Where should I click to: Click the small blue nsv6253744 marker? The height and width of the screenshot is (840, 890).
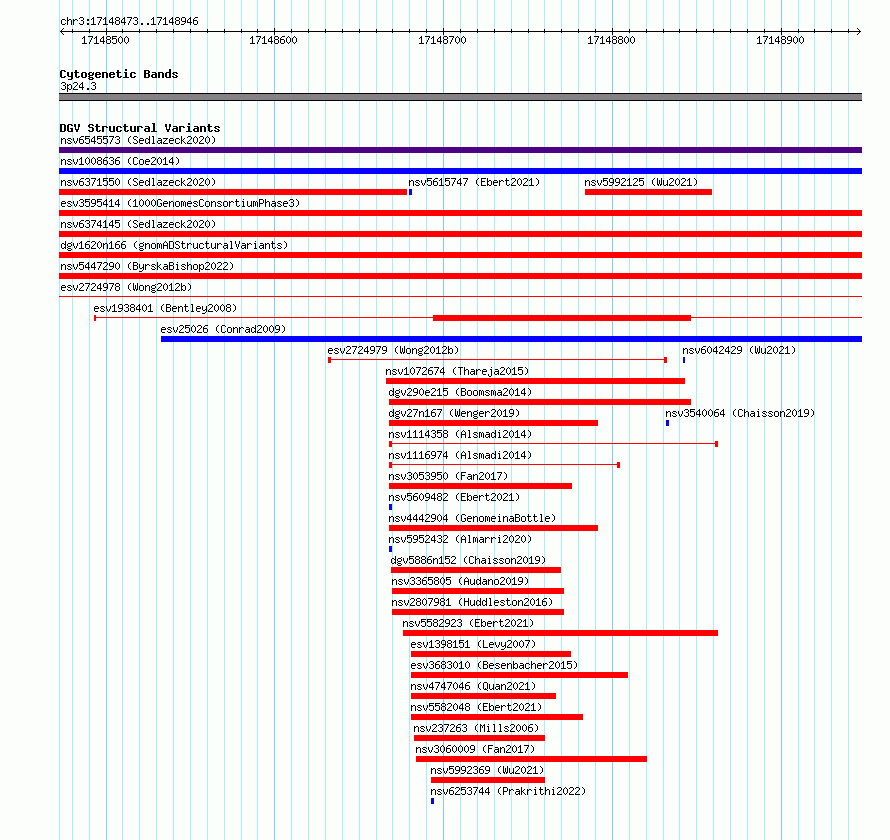(433, 801)
